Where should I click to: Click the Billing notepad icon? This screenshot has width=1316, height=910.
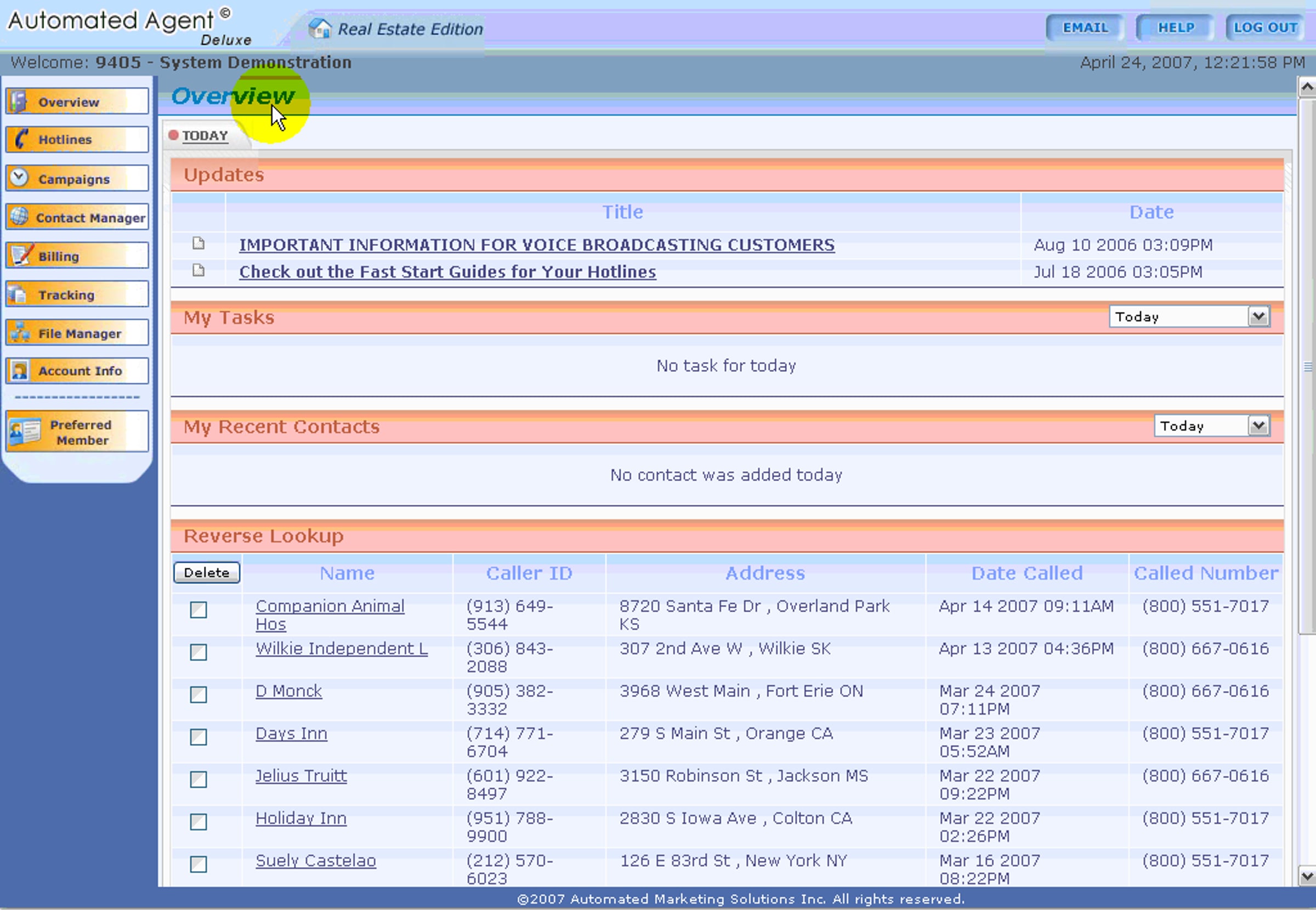(x=20, y=255)
